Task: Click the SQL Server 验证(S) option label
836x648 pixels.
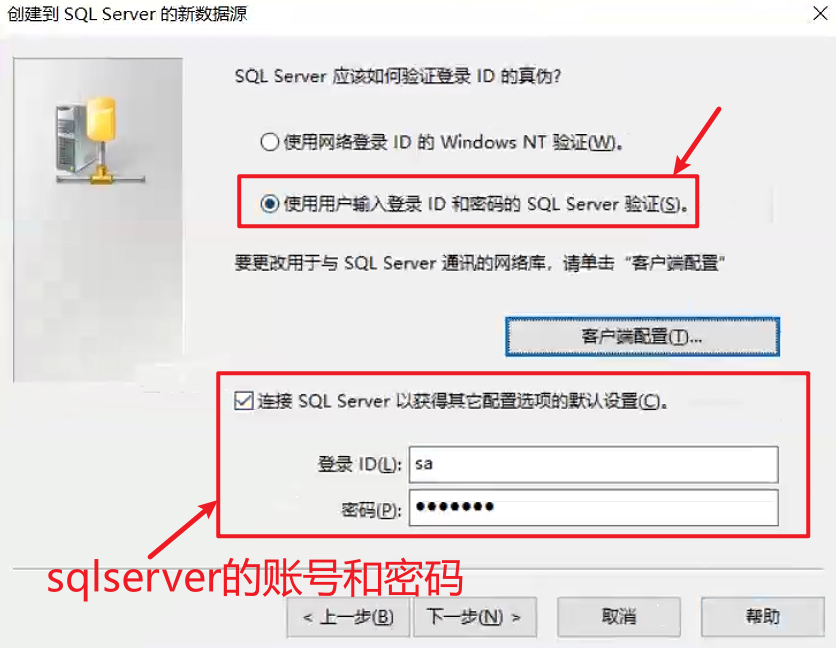Action: click(x=486, y=204)
